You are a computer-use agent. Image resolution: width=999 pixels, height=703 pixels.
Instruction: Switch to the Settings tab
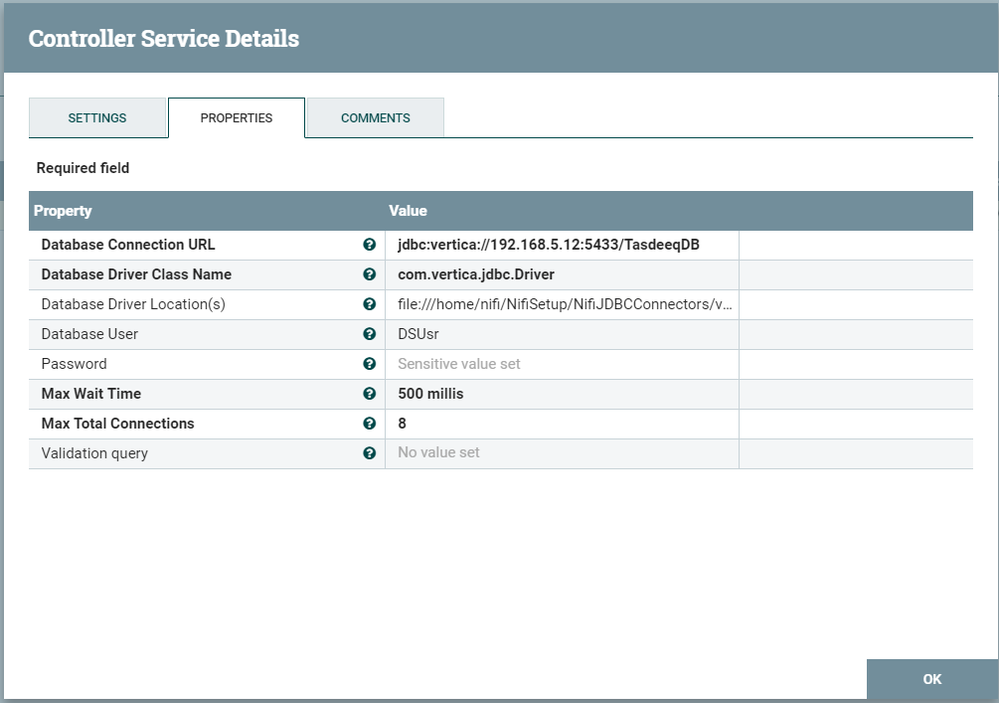pos(97,117)
